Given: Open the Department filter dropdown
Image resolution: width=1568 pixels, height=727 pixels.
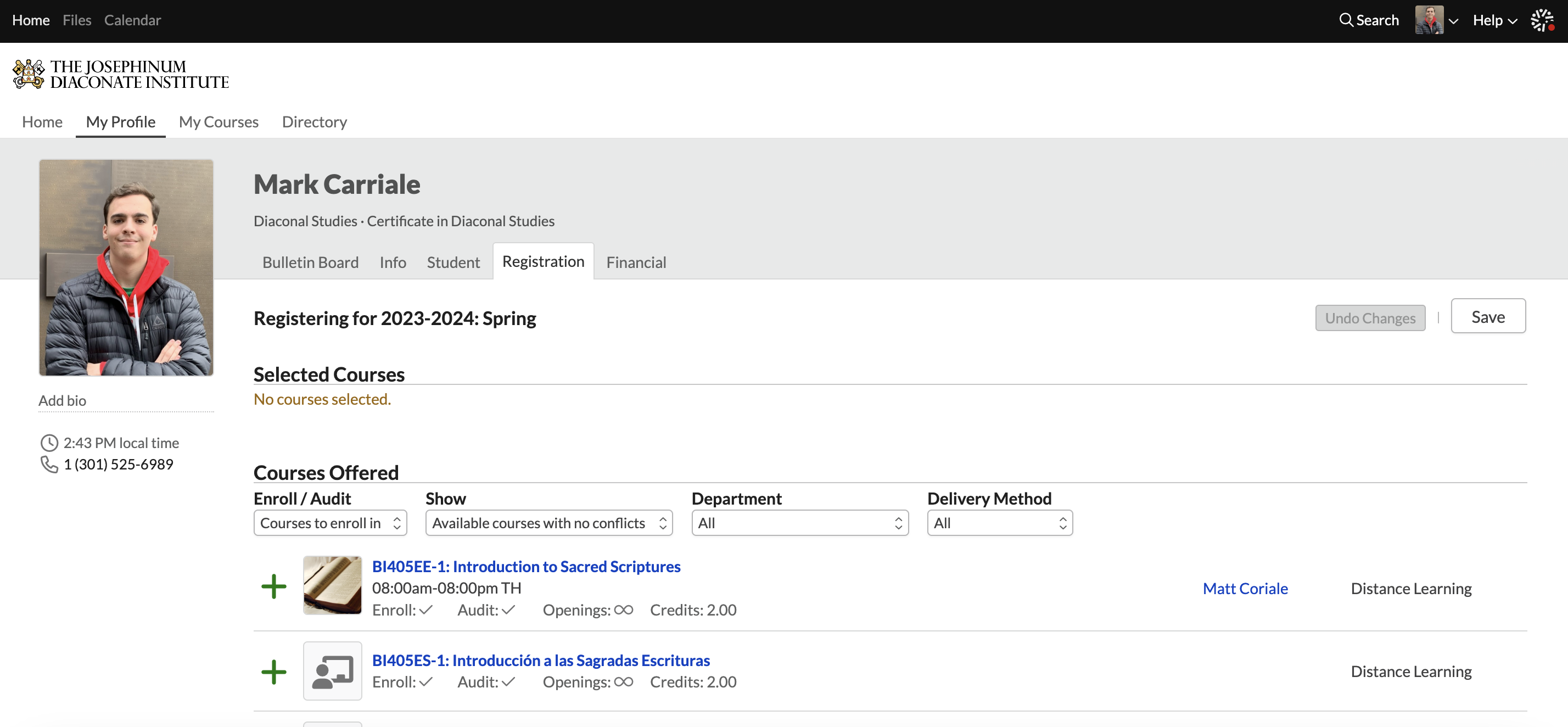Looking at the screenshot, I should coord(799,523).
